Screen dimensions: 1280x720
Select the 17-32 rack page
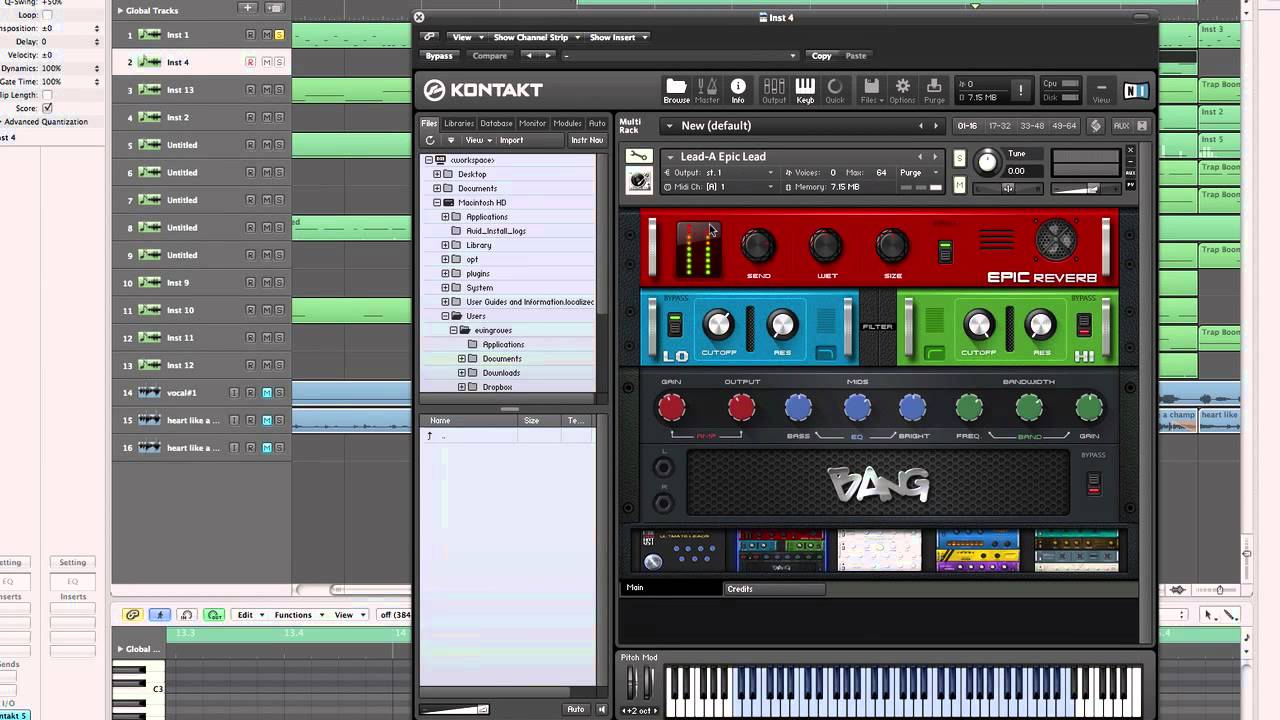[999, 126]
